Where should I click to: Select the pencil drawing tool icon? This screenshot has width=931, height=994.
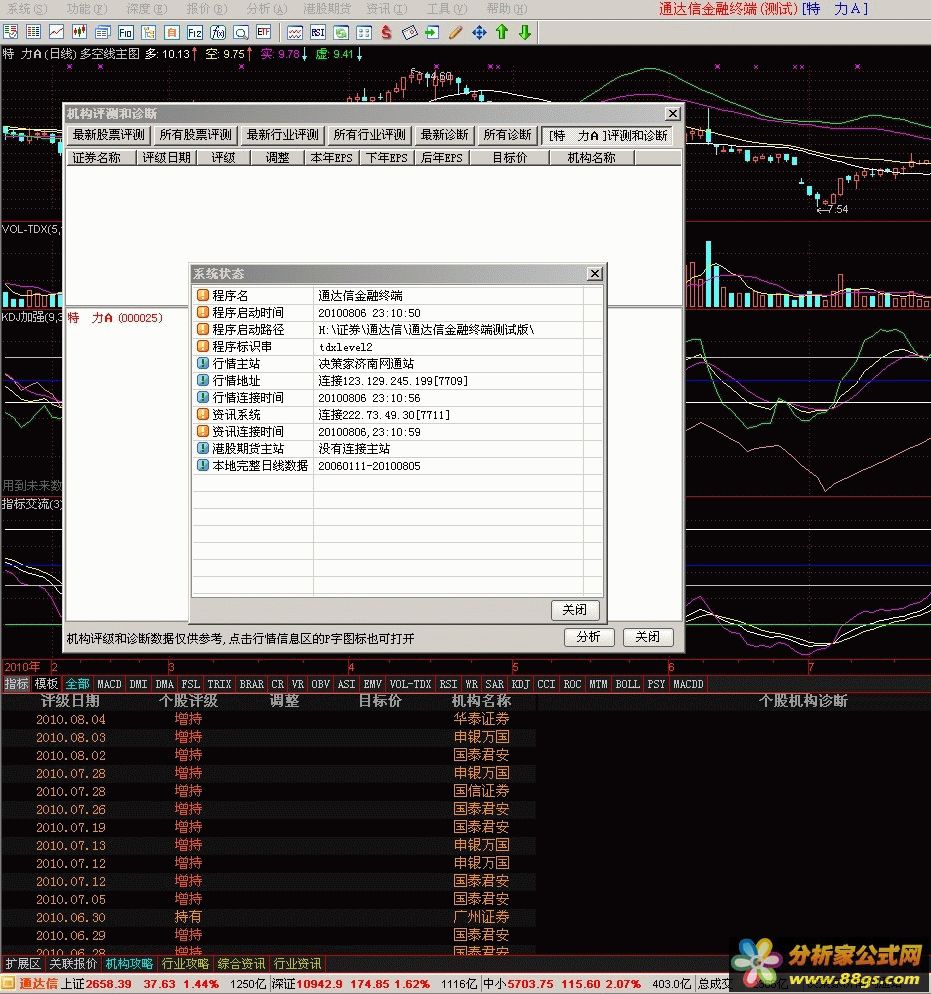click(456, 32)
